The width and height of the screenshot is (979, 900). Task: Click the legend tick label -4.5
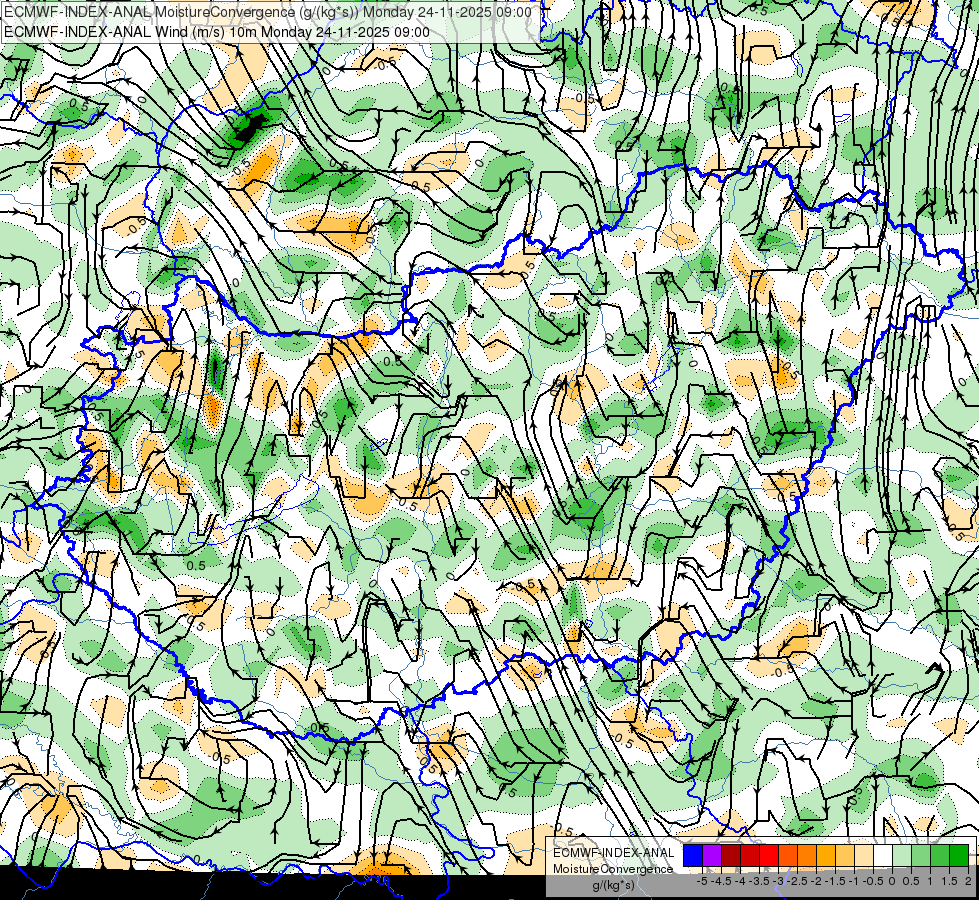[721, 881]
